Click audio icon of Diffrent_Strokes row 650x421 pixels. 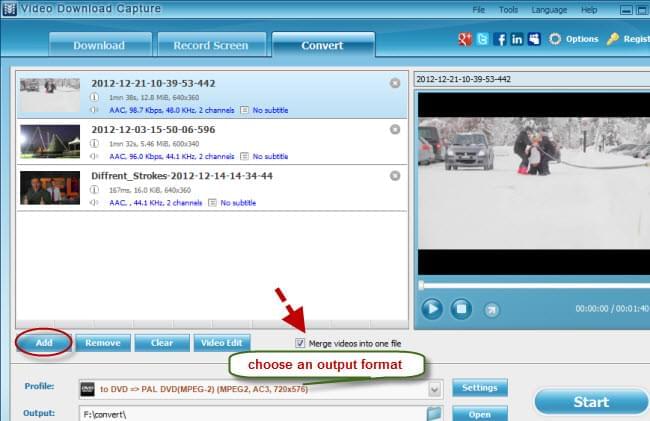tap(95, 203)
